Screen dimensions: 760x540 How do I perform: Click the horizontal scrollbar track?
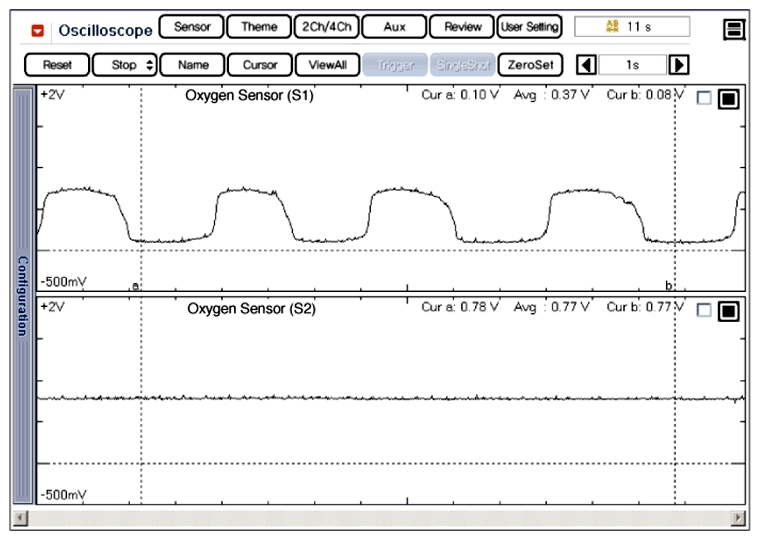[380, 518]
